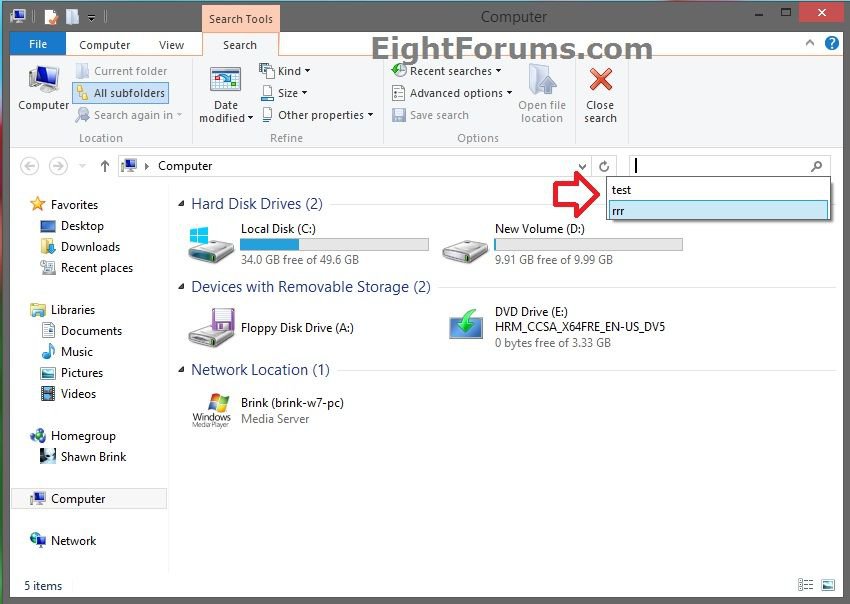Click the refresh icon beside address bar
Viewport: 850px width, 604px height.
[603, 166]
